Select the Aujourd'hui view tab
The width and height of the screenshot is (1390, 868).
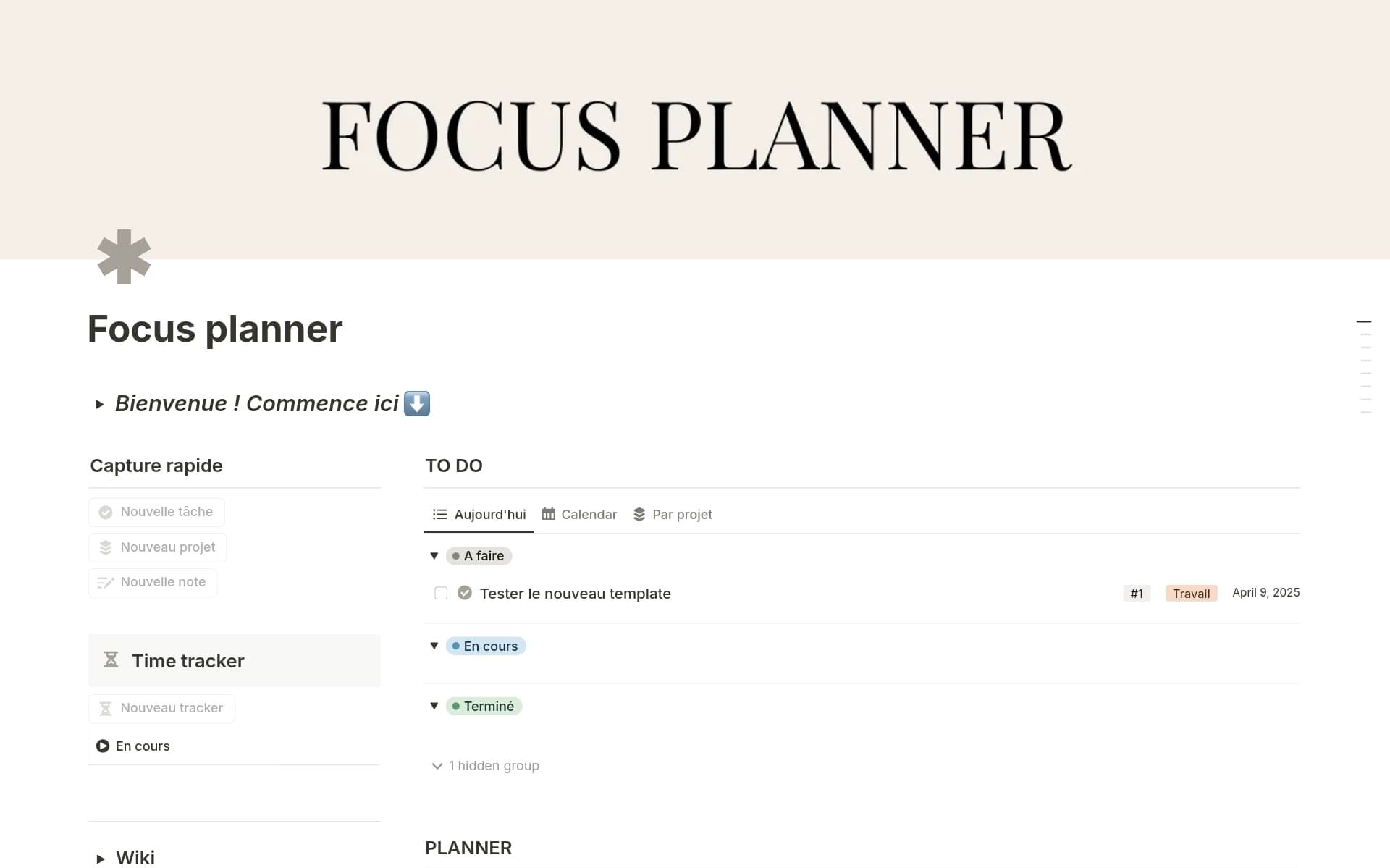pos(479,515)
